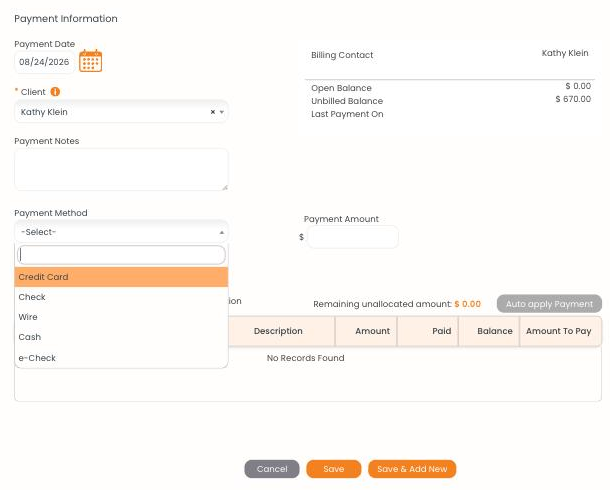The image size is (610, 490).
Task: Click the Client info icon
Action: coord(55,92)
